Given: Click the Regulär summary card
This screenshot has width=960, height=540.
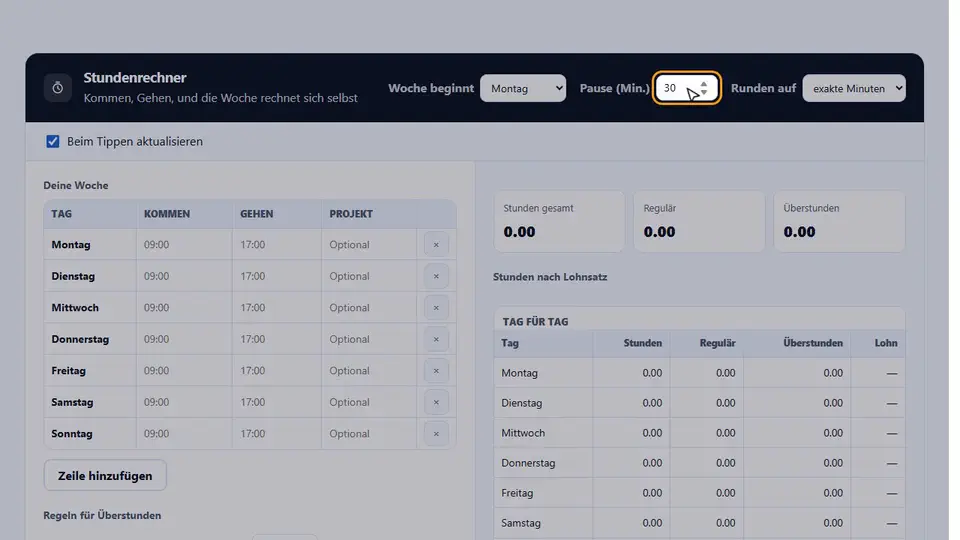Looking at the screenshot, I should pyautogui.click(x=699, y=221).
